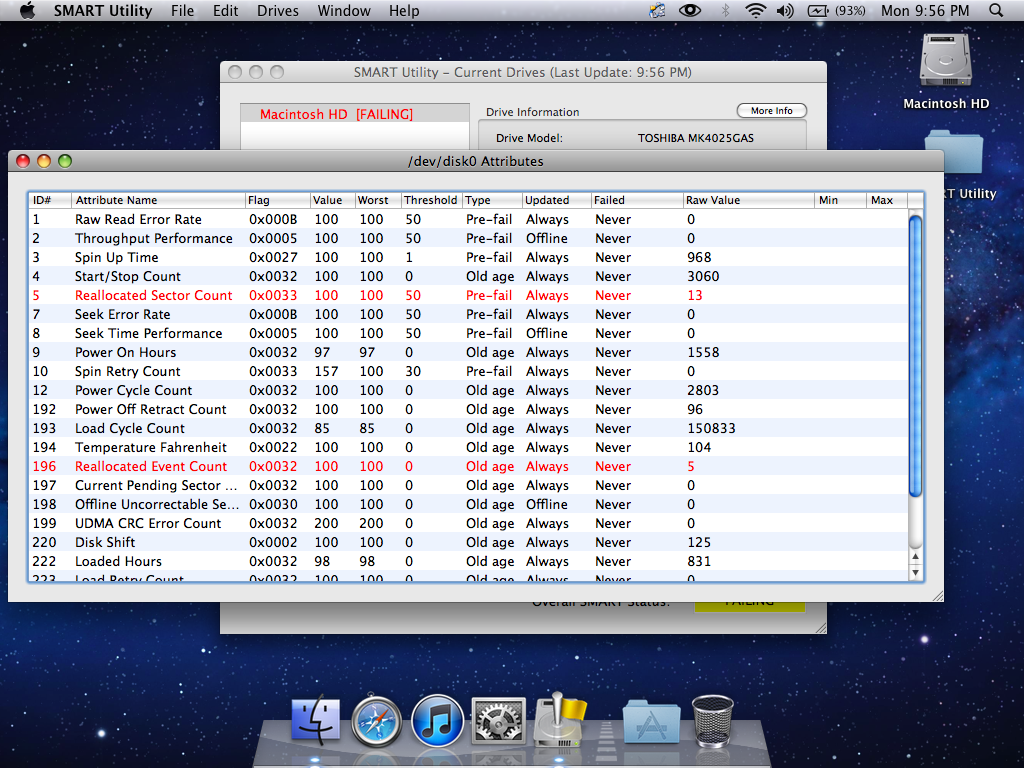The width and height of the screenshot is (1024, 768).
Task: Select the Temperature Fahrenheit row
Action: pyautogui.click(x=468, y=447)
